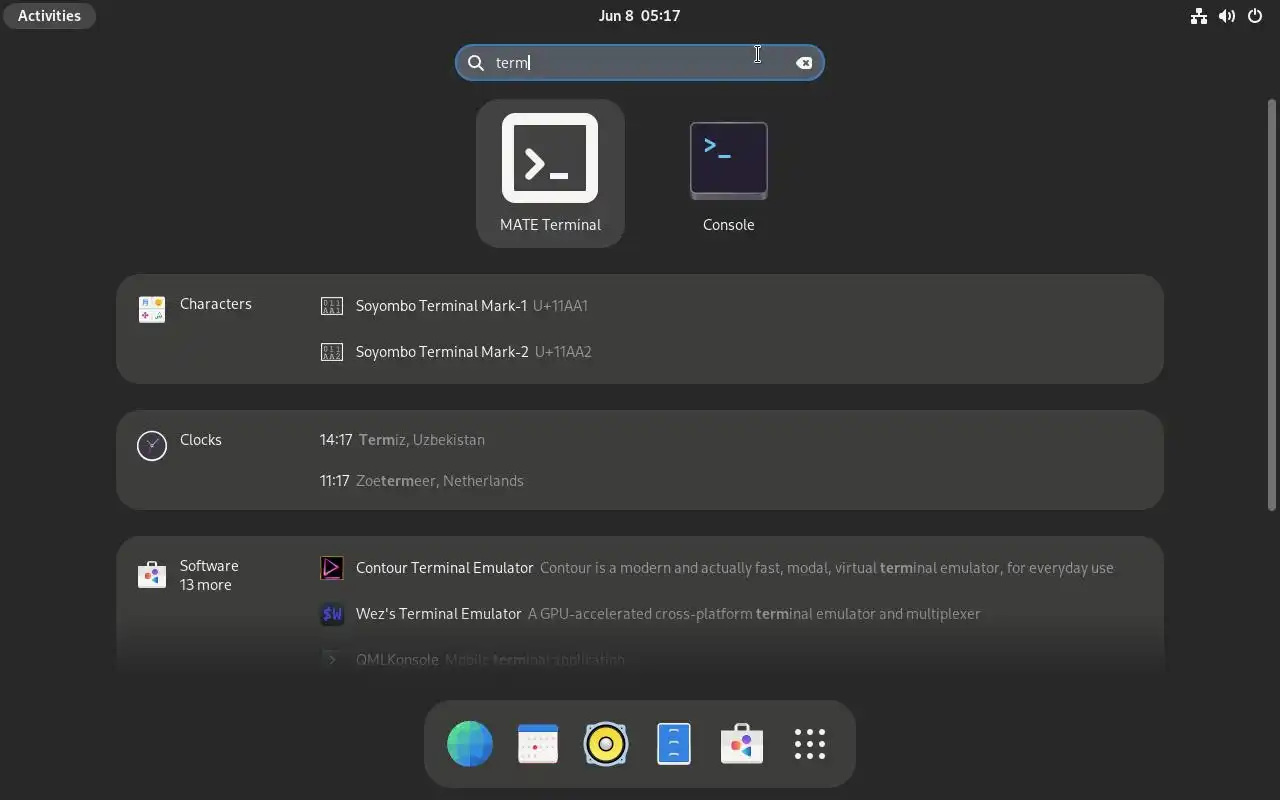Viewport: 1280px width, 800px height.
Task: Click the Characters provider label
Action: [x=216, y=304]
